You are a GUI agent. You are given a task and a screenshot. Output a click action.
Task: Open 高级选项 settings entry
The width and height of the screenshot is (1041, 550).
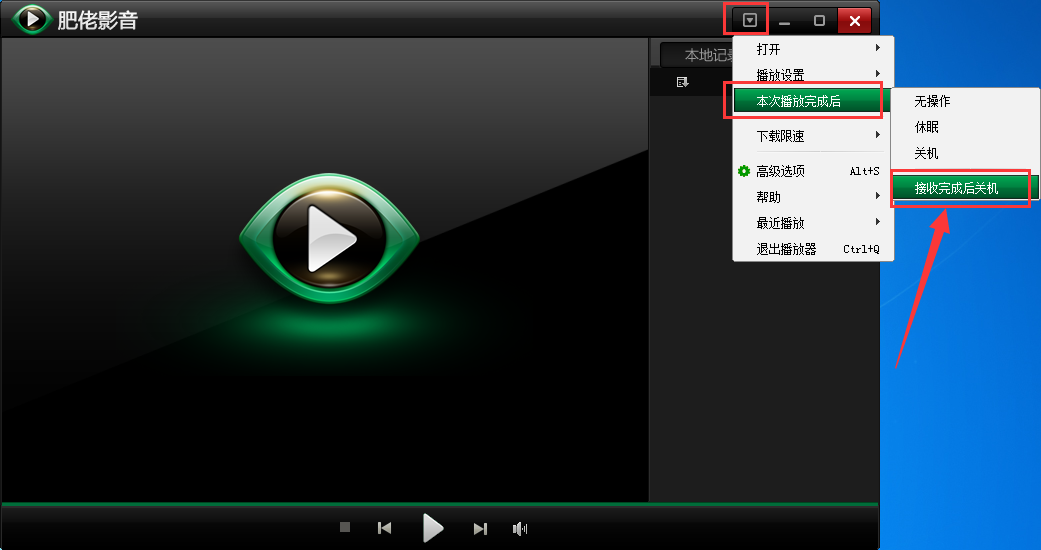813,171
